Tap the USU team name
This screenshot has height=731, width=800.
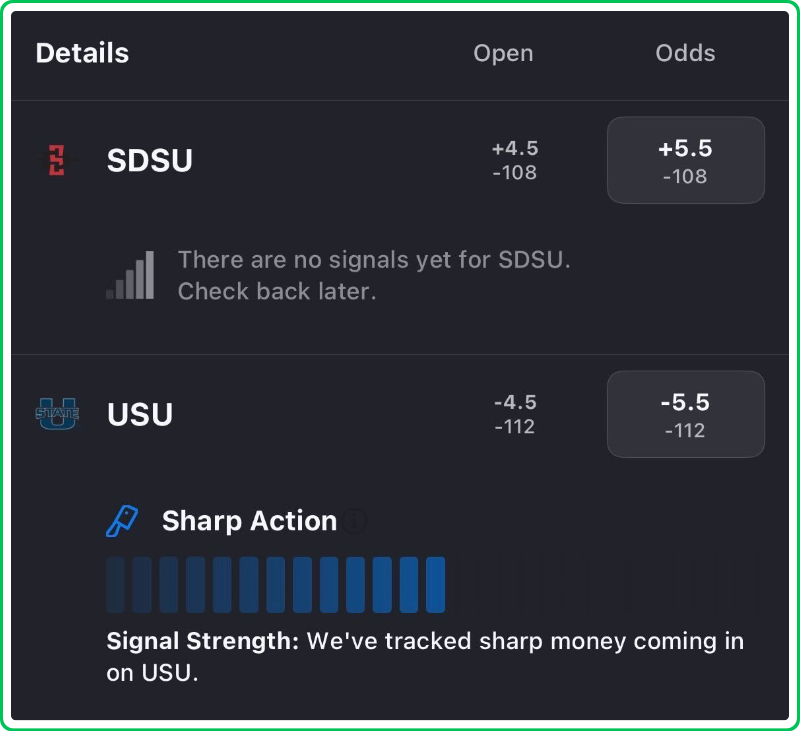[x=140, y=414]
